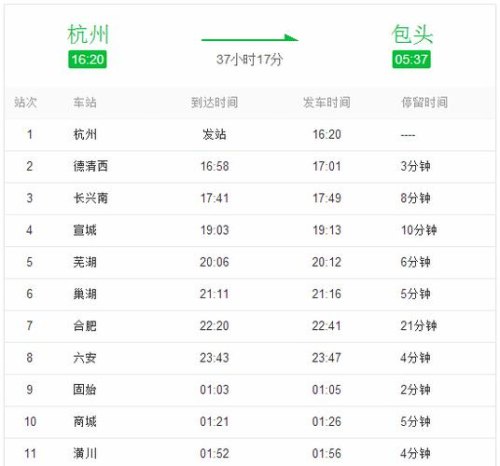This screenshot has height=466, width=500.
Task: Click the 巢湖 station entry
Action: (x=85, y=294)
